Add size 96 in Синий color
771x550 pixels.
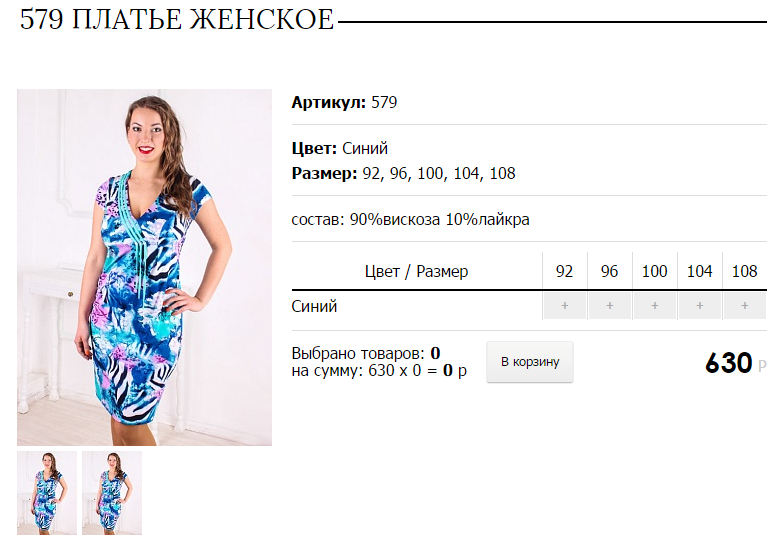pyautogui.click(x=610, y=306)
